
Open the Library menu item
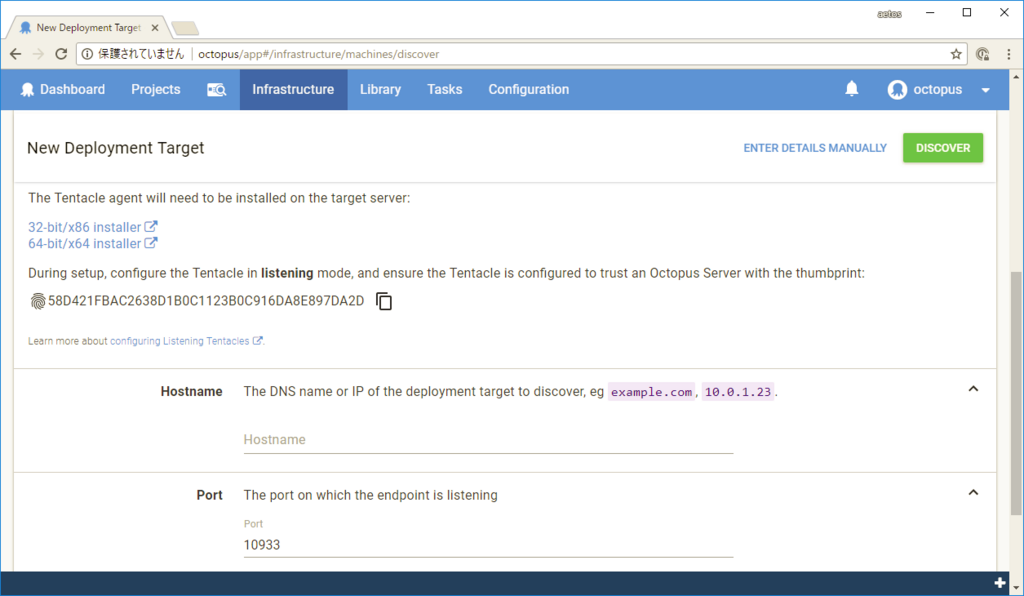pyautogui.click(x=380, y=89)
